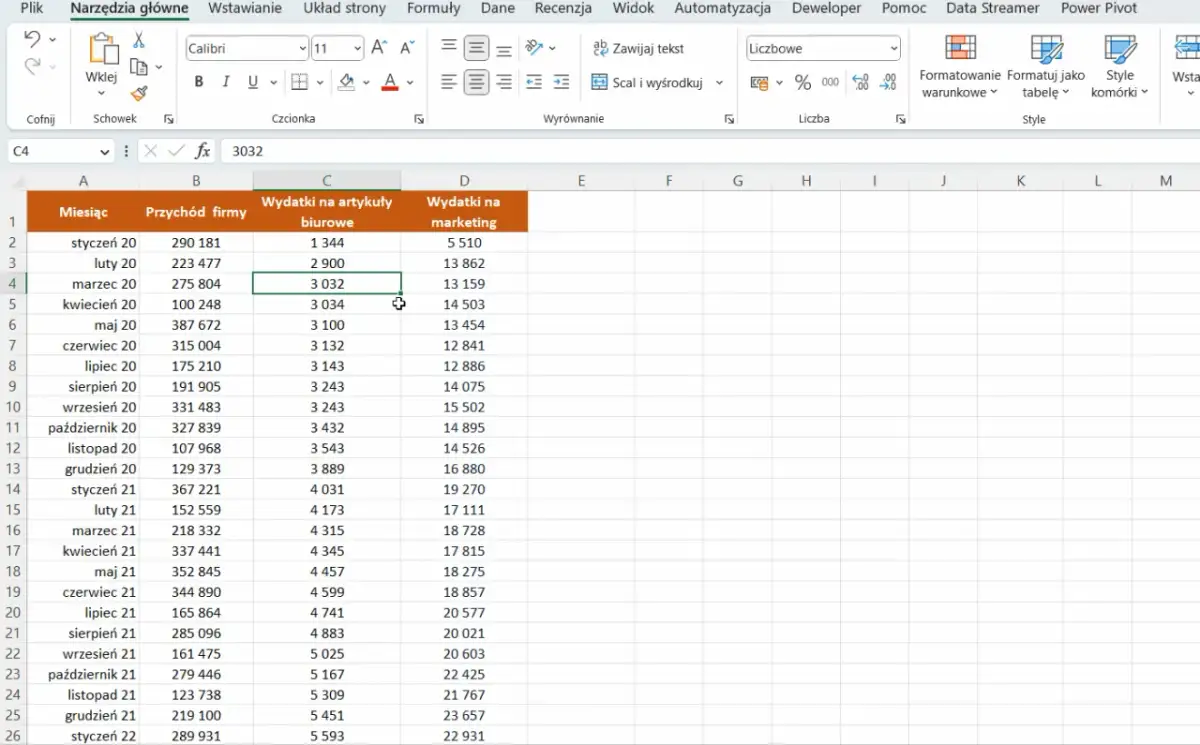
Task: Open the Wstawianie ribbon tab
Action: [x=245, y=9]
